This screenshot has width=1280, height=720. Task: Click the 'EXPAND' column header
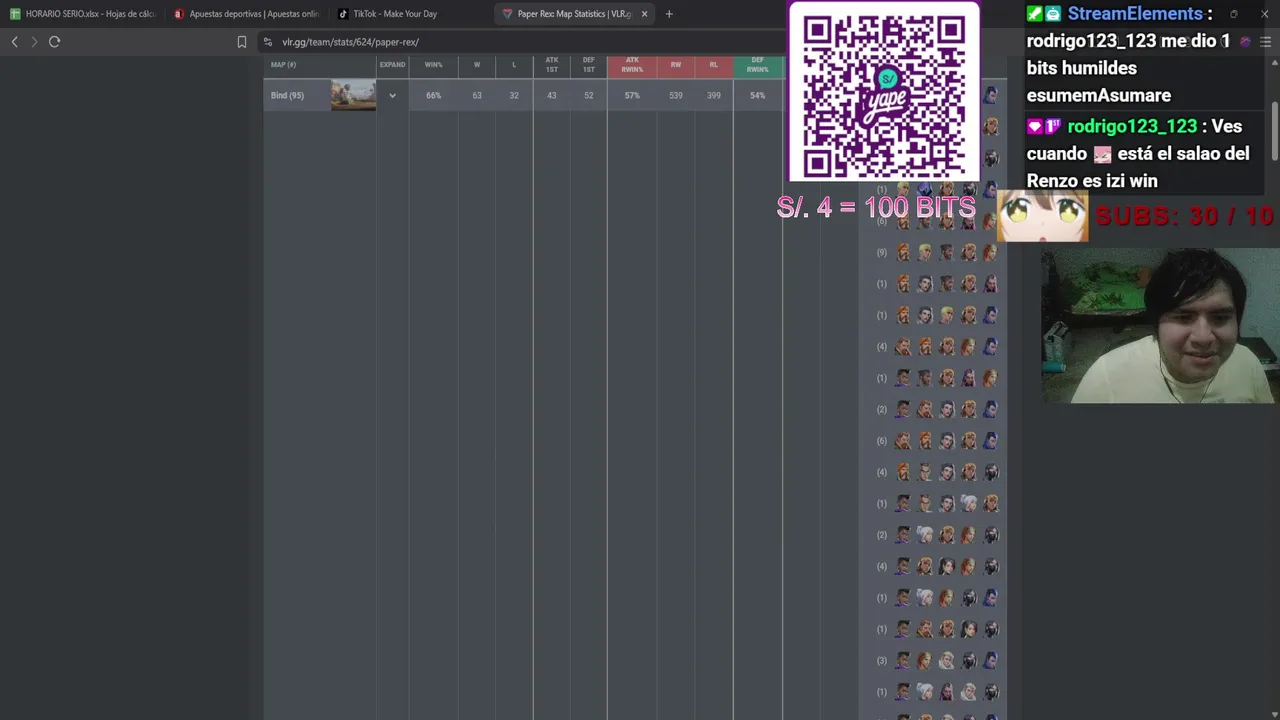tap(392, 65)
